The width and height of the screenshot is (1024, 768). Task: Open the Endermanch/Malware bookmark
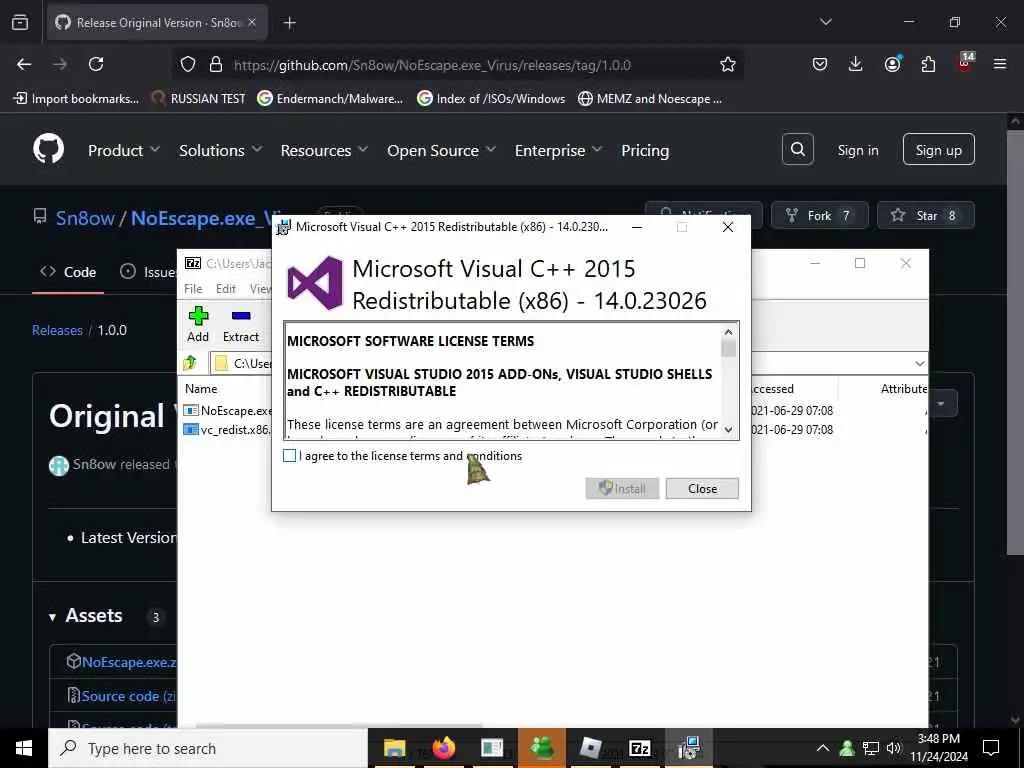tap(330, 99)
